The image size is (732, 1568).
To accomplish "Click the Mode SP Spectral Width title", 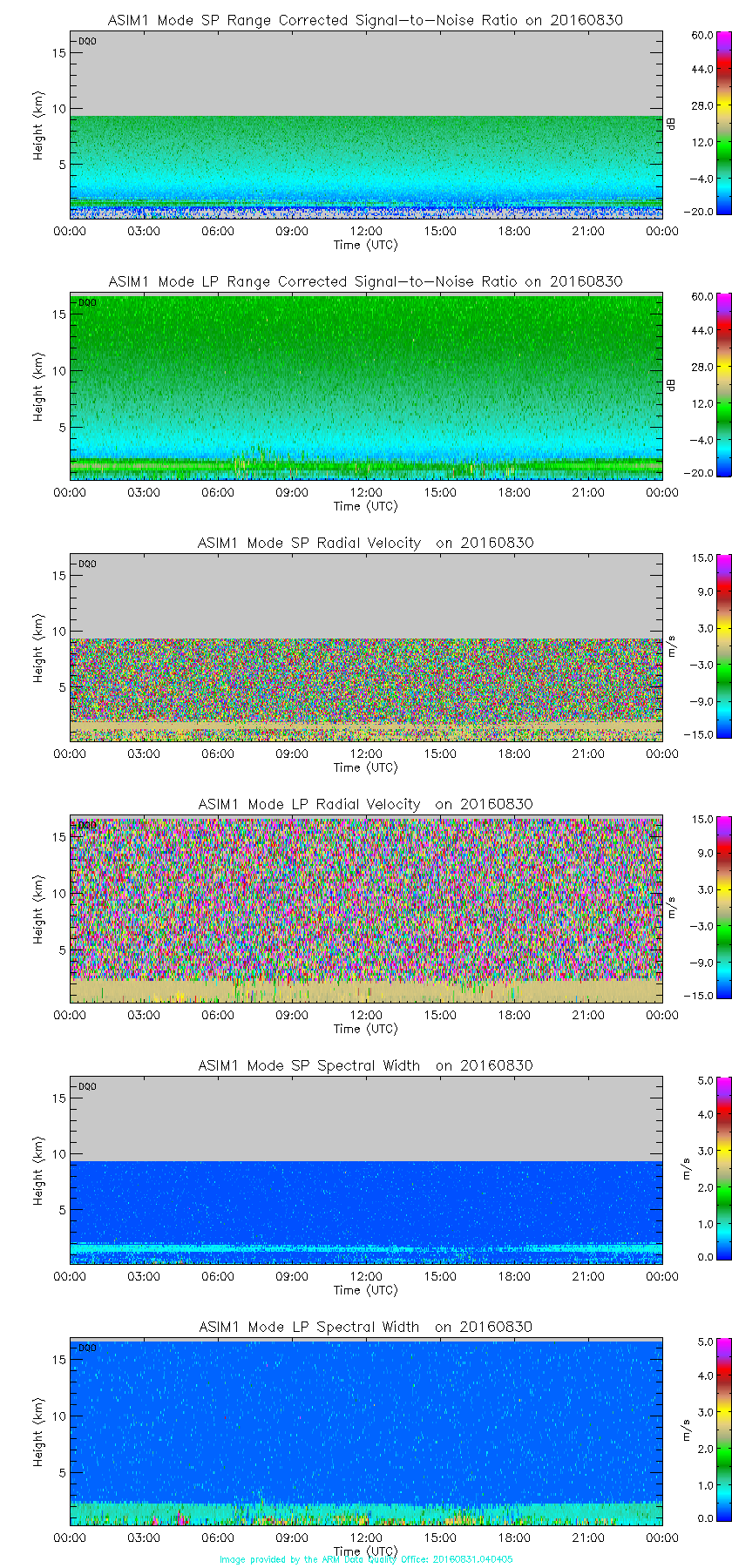I will [x=365, y=1065].
